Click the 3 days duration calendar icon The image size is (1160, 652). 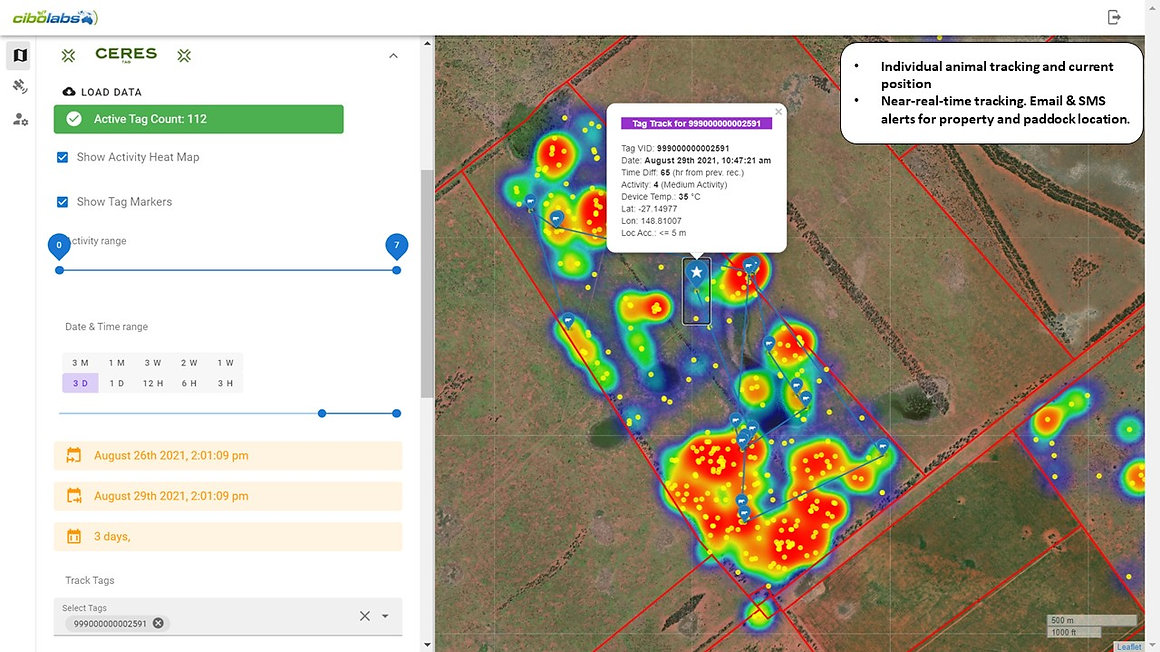[x=73, y=537]
